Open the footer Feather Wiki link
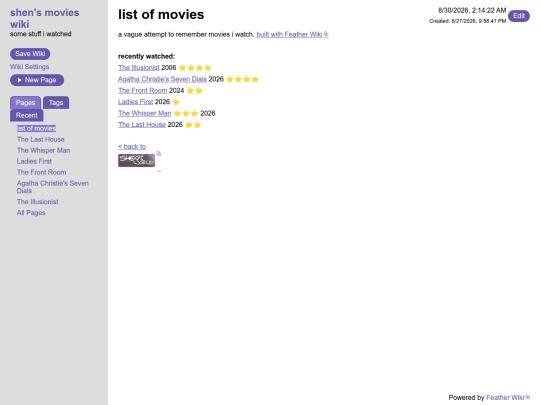Image resolution: width=540 pixels, height=405 pixels. tap(505, 397)
